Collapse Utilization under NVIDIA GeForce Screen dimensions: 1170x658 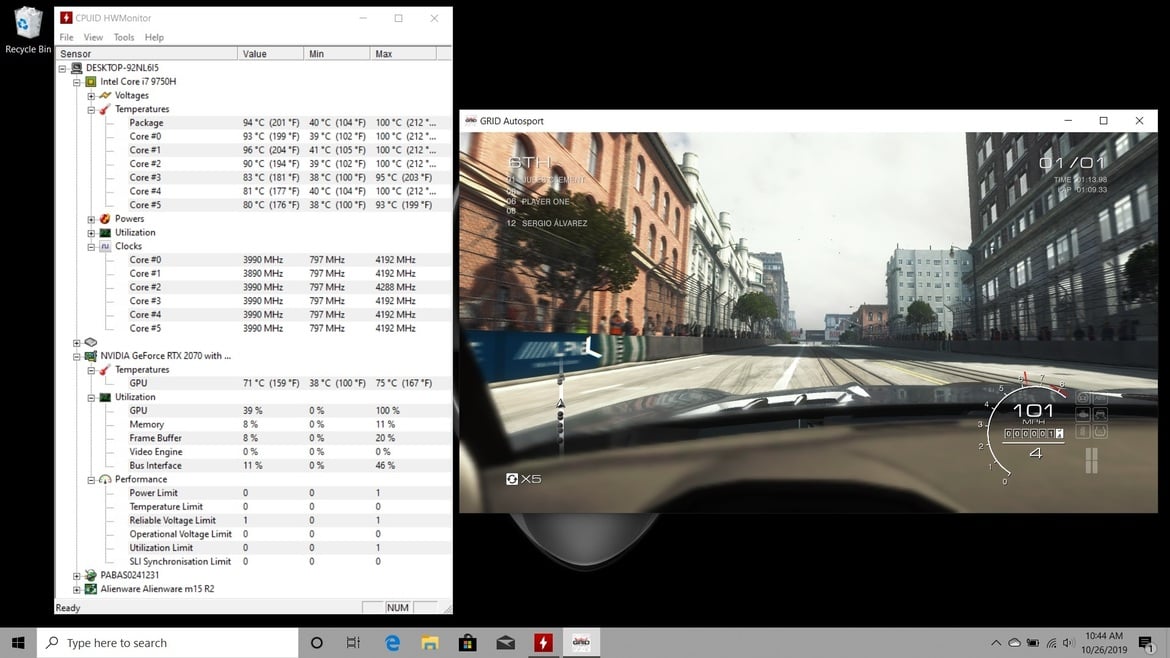tap(91, 398)
